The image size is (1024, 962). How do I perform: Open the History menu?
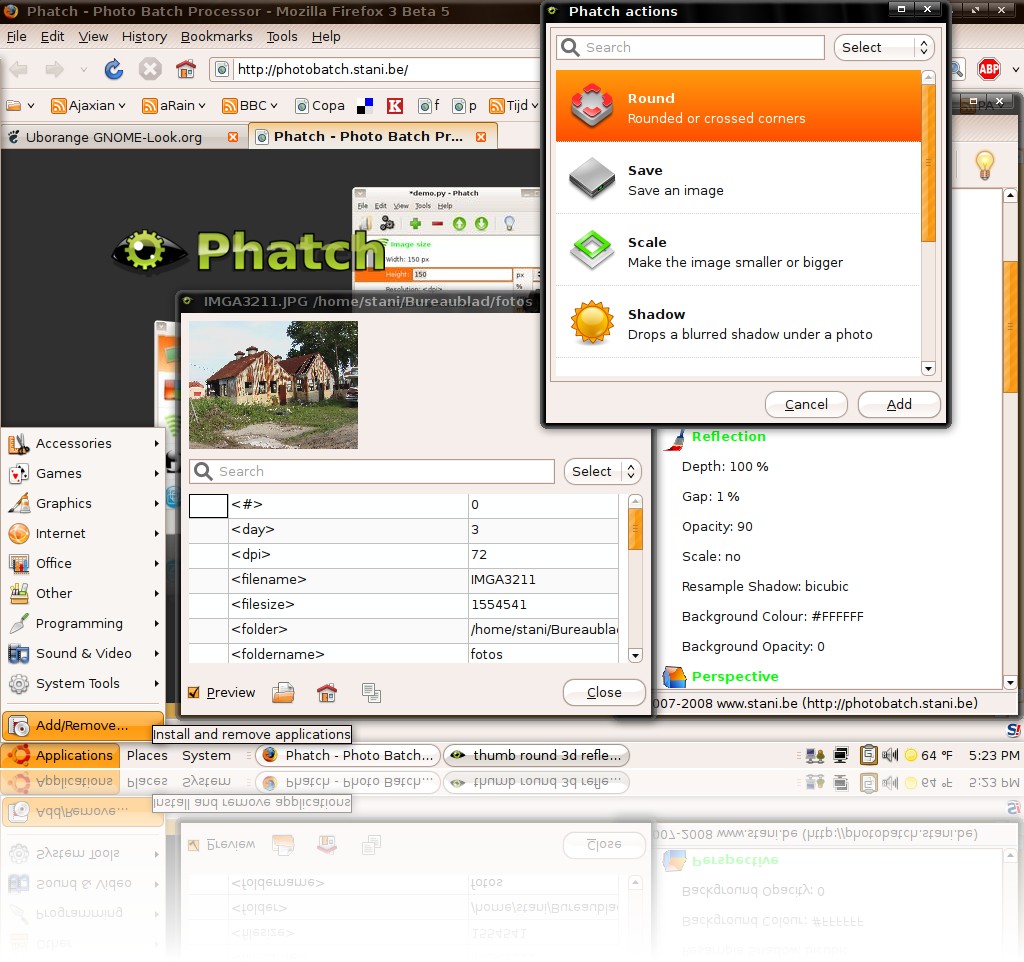click(144, 37)
